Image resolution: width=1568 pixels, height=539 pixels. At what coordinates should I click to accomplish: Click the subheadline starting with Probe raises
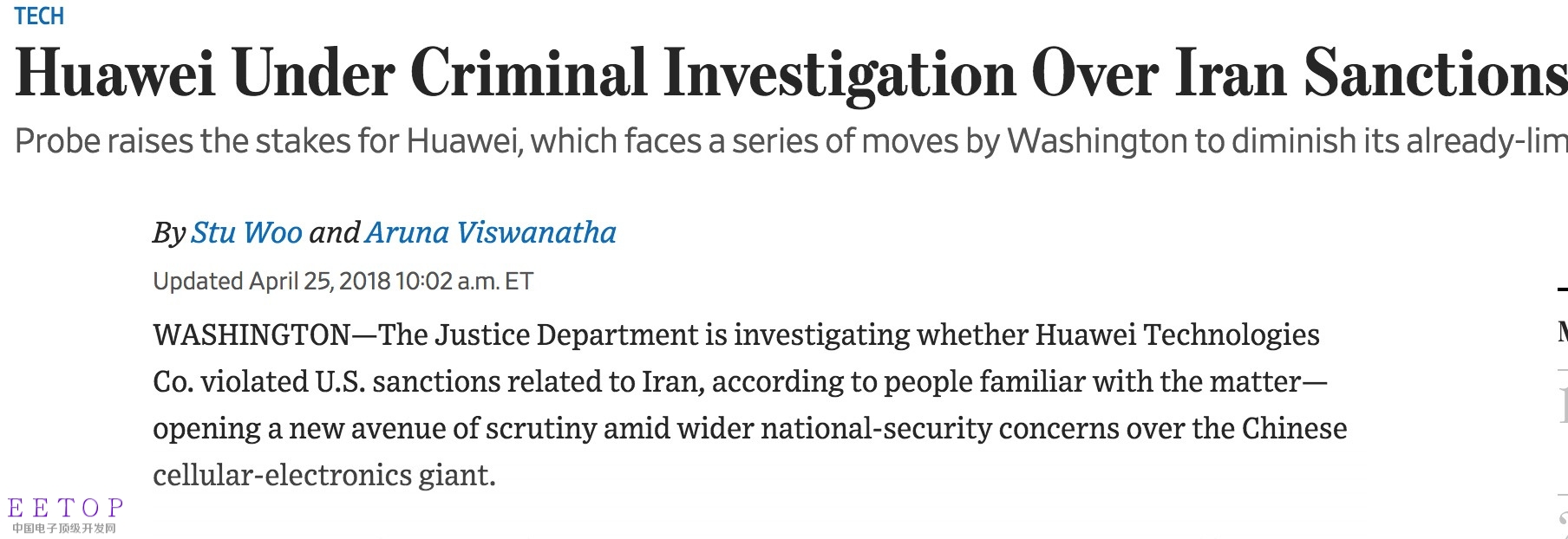(x=791, y=141)
